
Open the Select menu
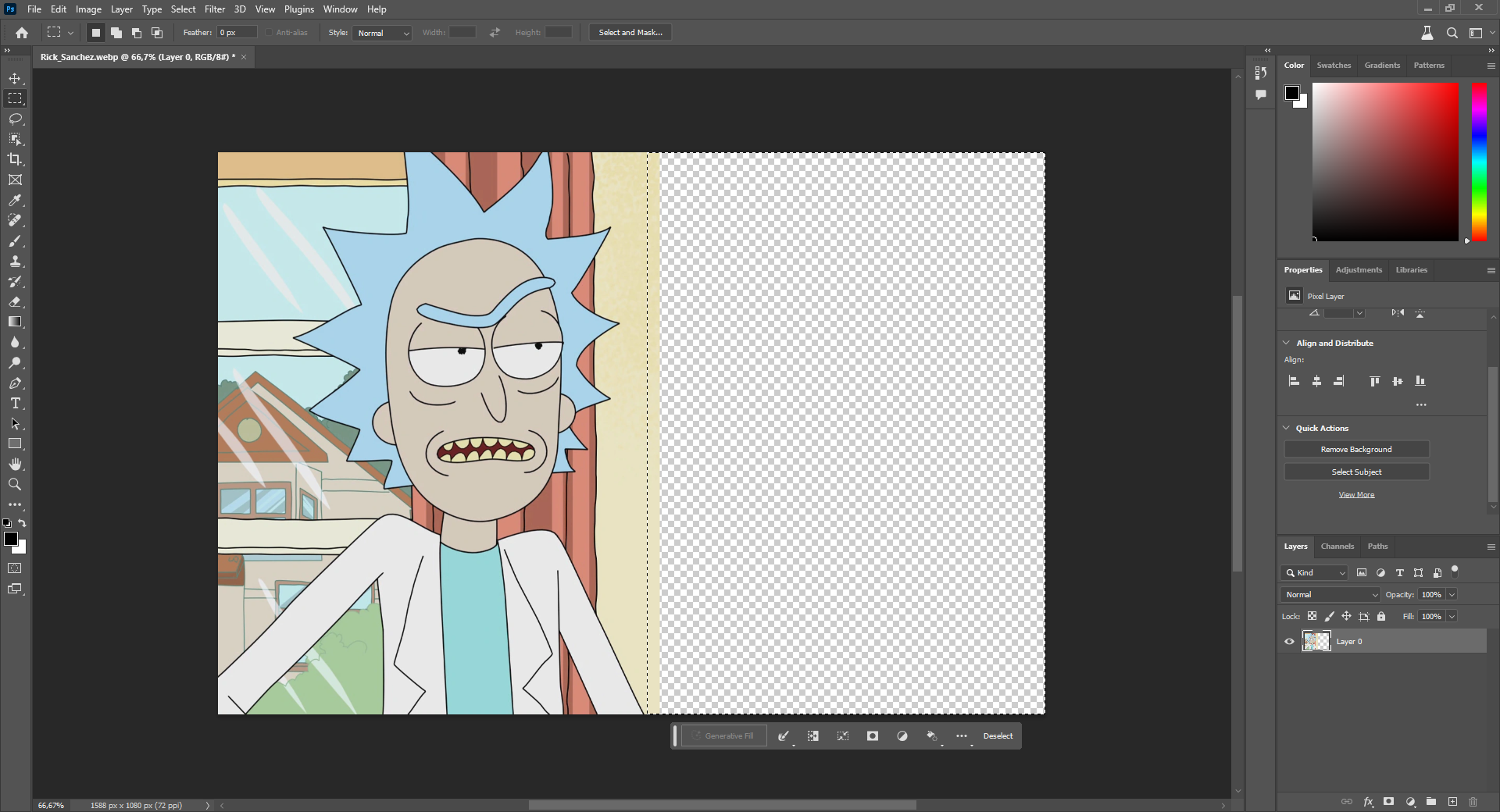click(183, 9)
